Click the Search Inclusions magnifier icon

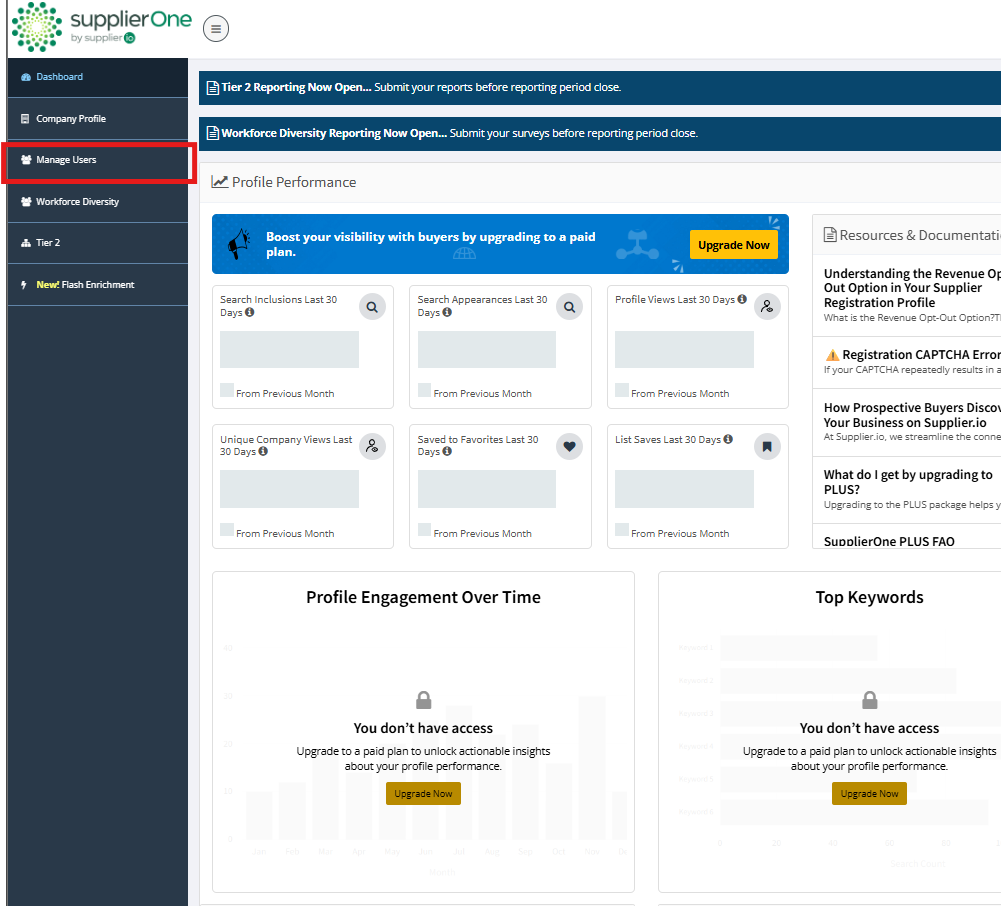(x=372, y=308)
